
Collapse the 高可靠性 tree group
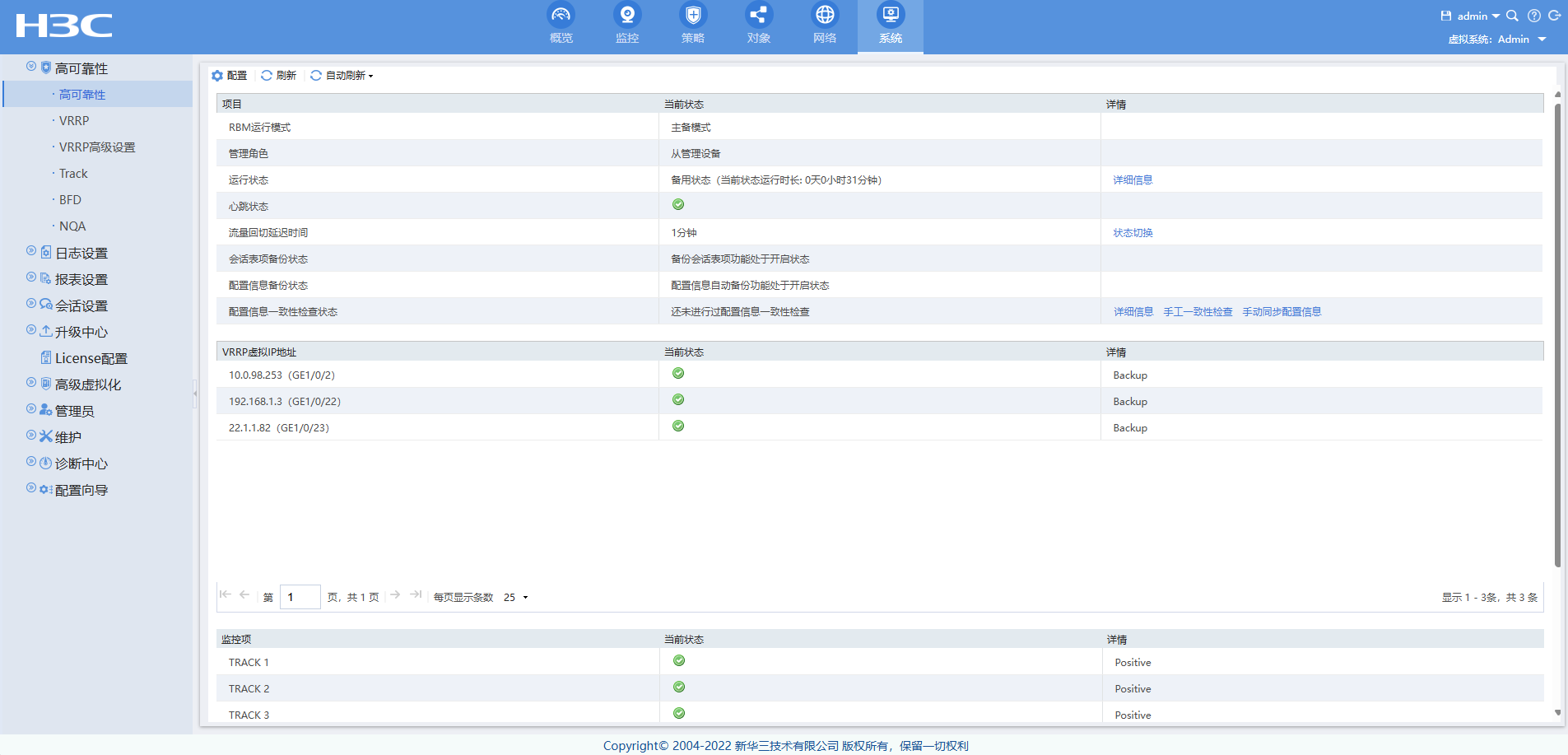31,66
